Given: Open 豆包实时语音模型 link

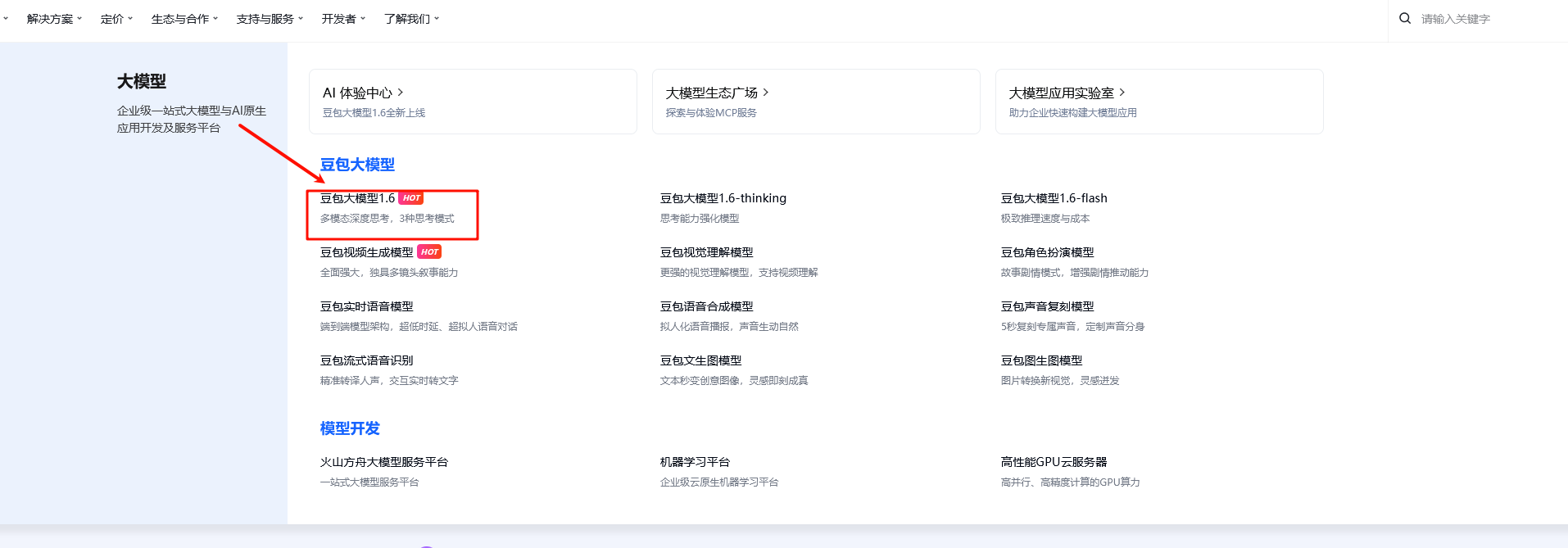Looking at the screenshot, I should coord(367,306).
